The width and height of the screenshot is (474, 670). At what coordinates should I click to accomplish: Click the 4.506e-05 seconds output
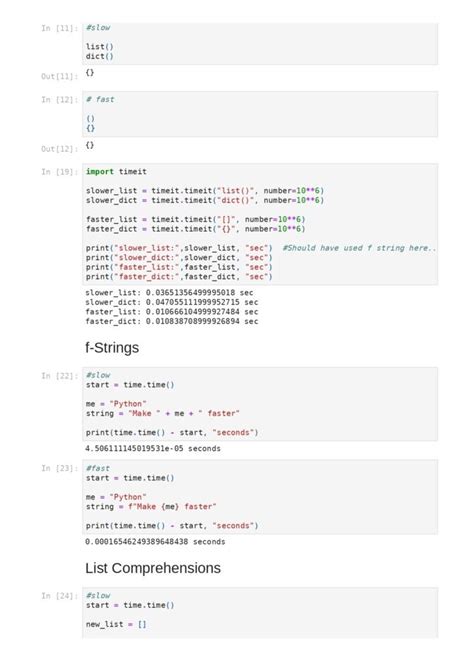[x=153, y=449]
